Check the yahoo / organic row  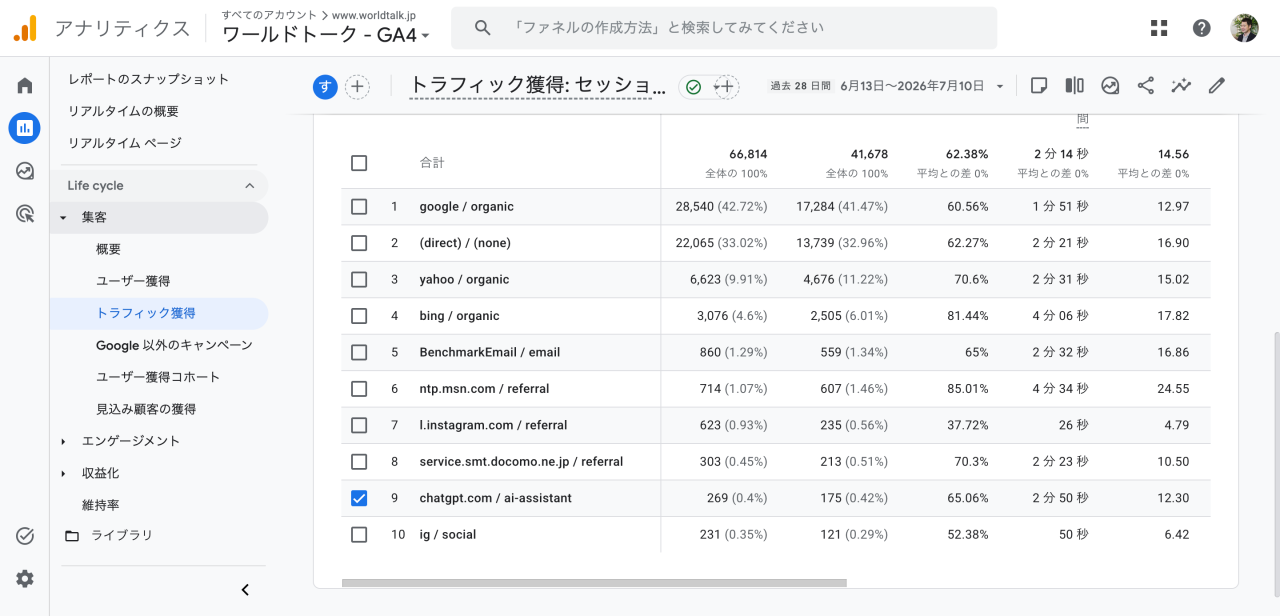point(359,280)
